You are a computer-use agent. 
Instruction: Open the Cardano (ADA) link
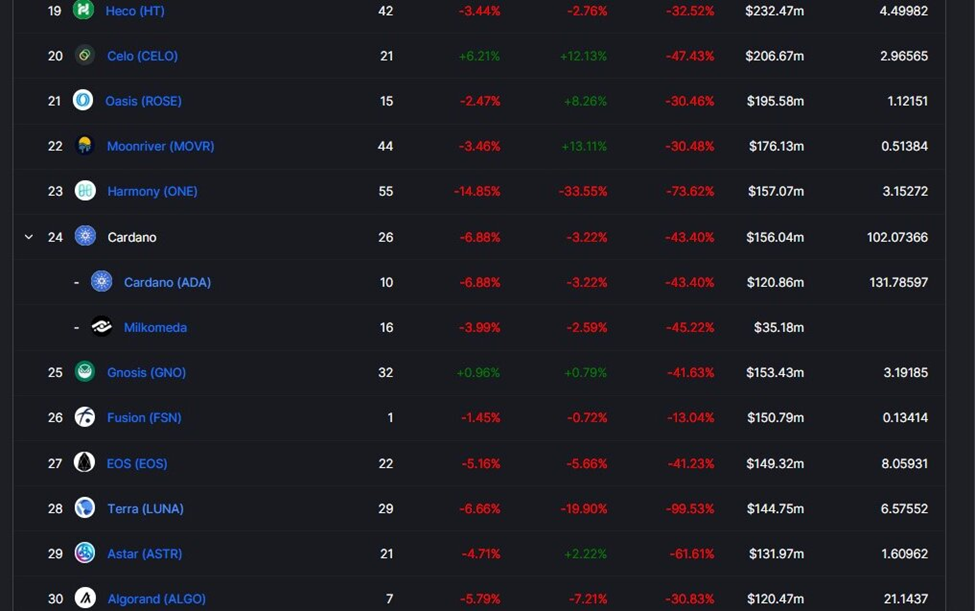point(167,282)
